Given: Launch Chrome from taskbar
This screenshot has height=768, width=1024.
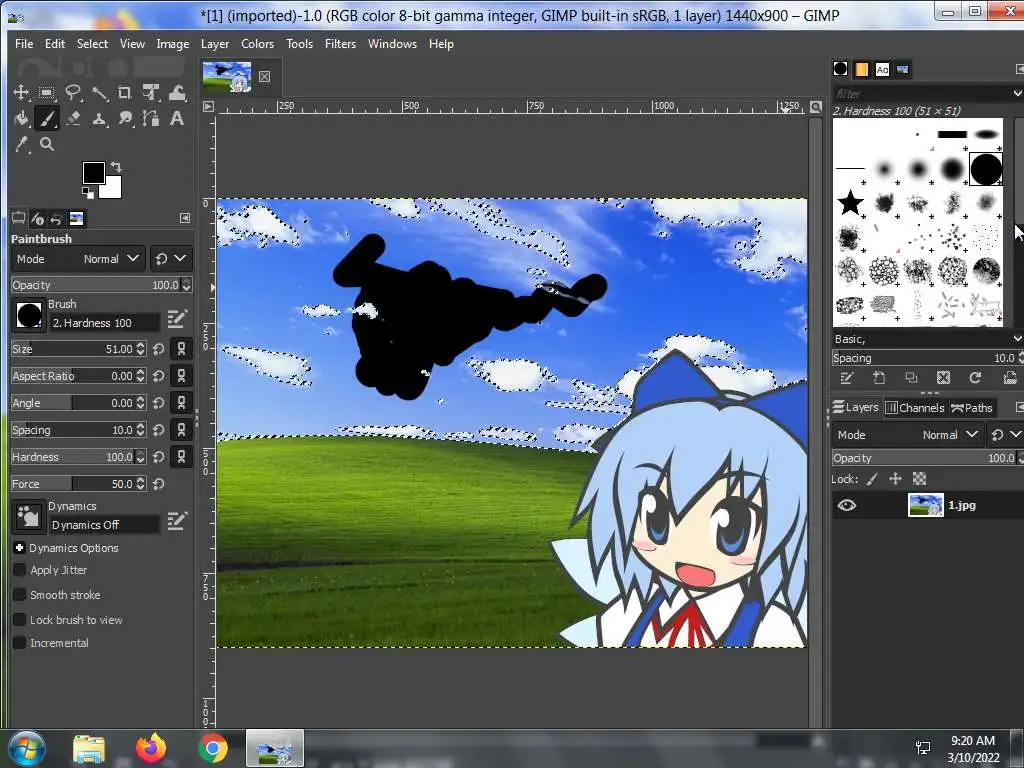Looking at the screenshot, I should click(x=212, y=748).
